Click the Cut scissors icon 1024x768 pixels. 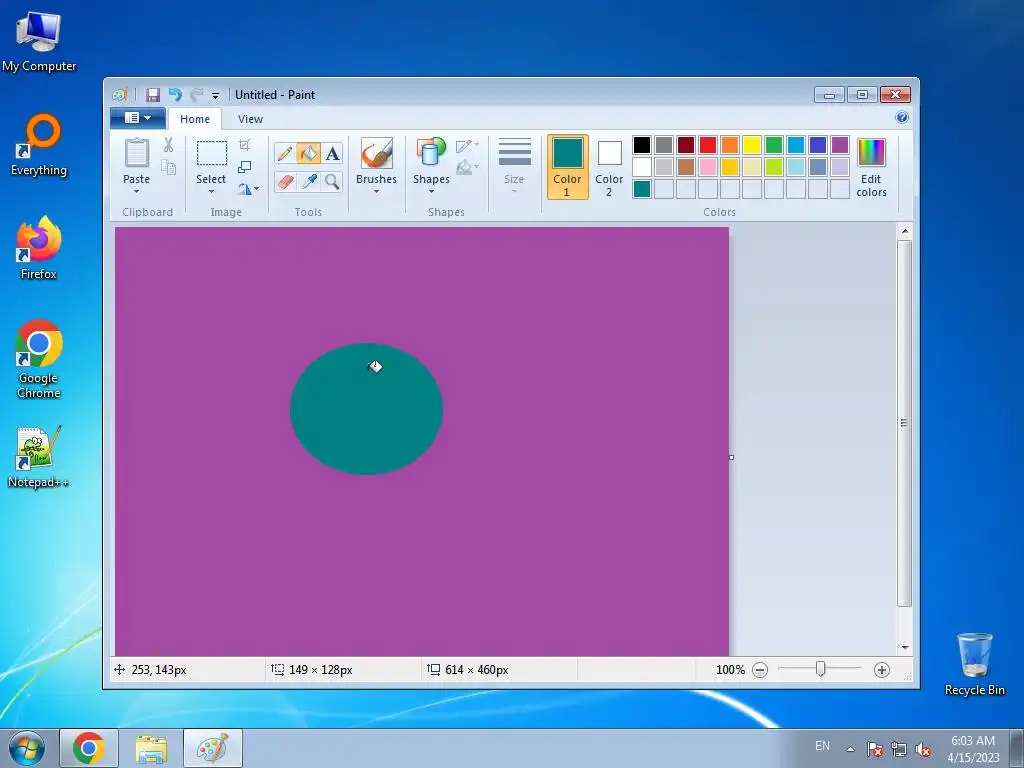[168, 145]
